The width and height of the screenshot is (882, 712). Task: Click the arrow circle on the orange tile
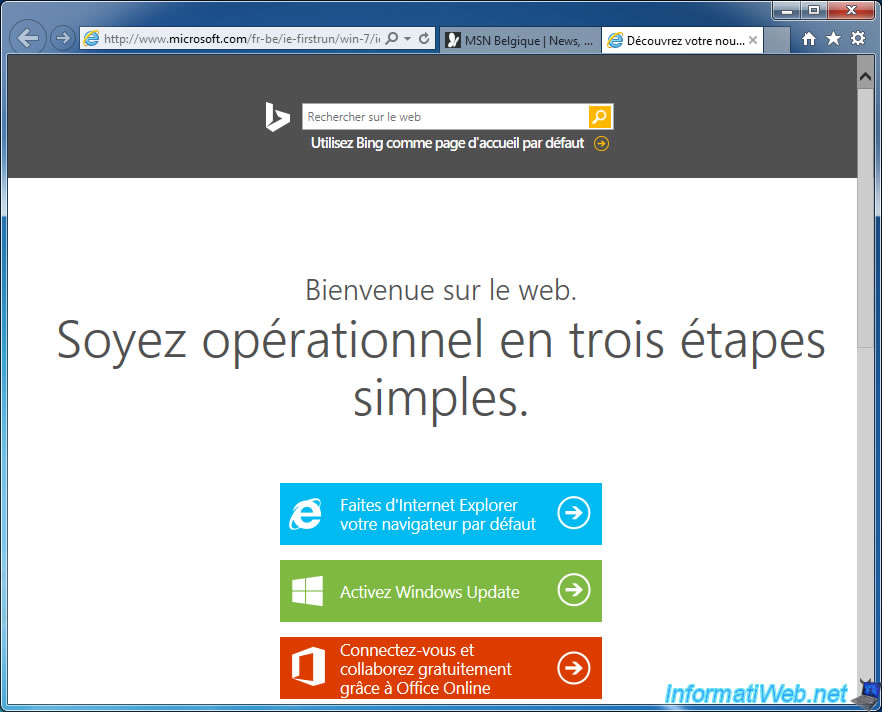pos(574,668)
